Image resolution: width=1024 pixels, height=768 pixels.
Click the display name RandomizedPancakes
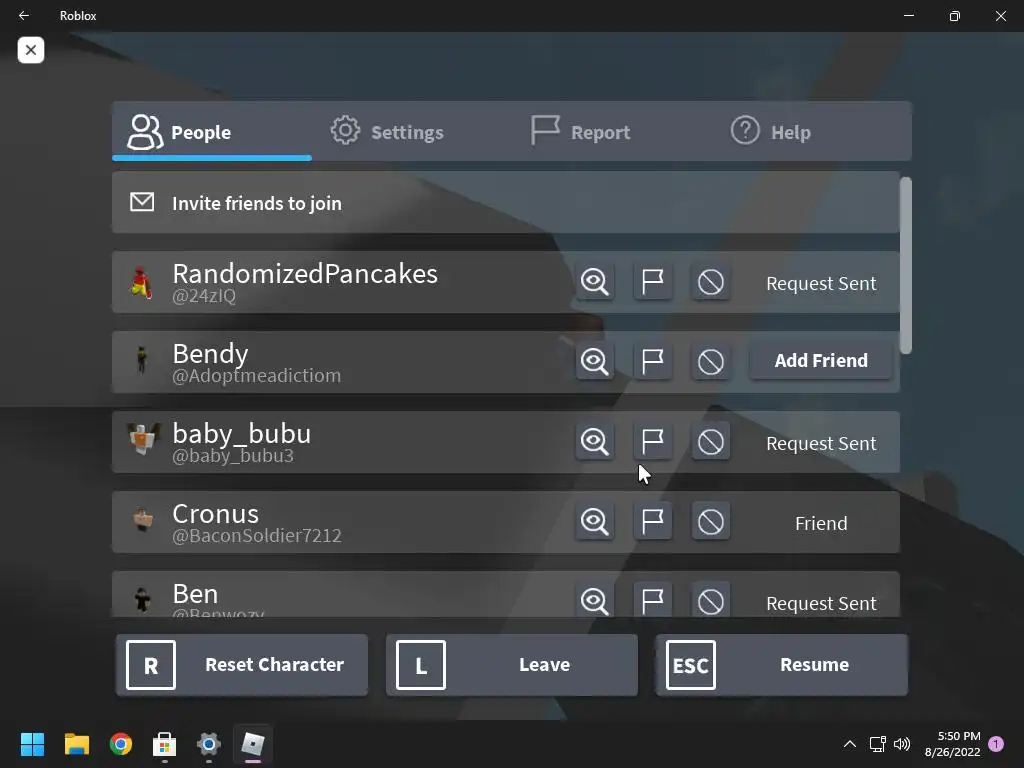(305, 274)
